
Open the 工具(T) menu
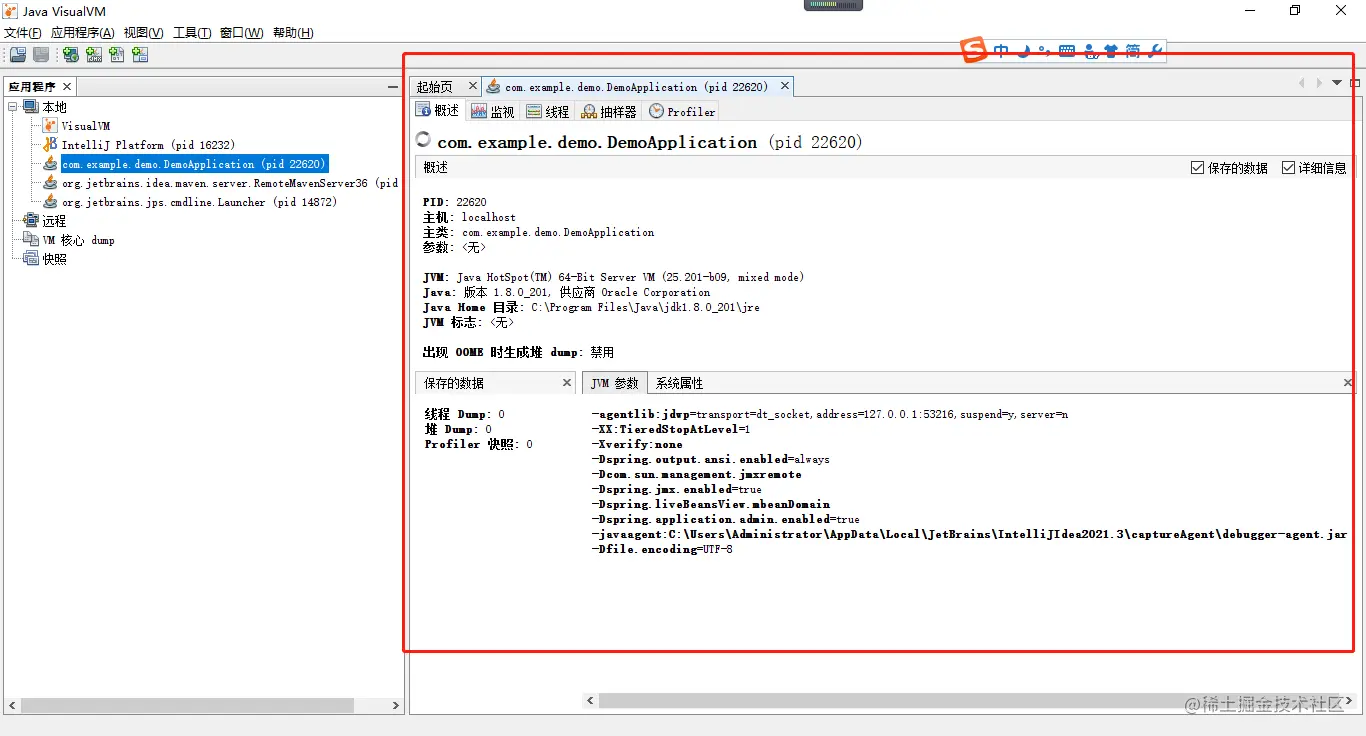[192, 33]
